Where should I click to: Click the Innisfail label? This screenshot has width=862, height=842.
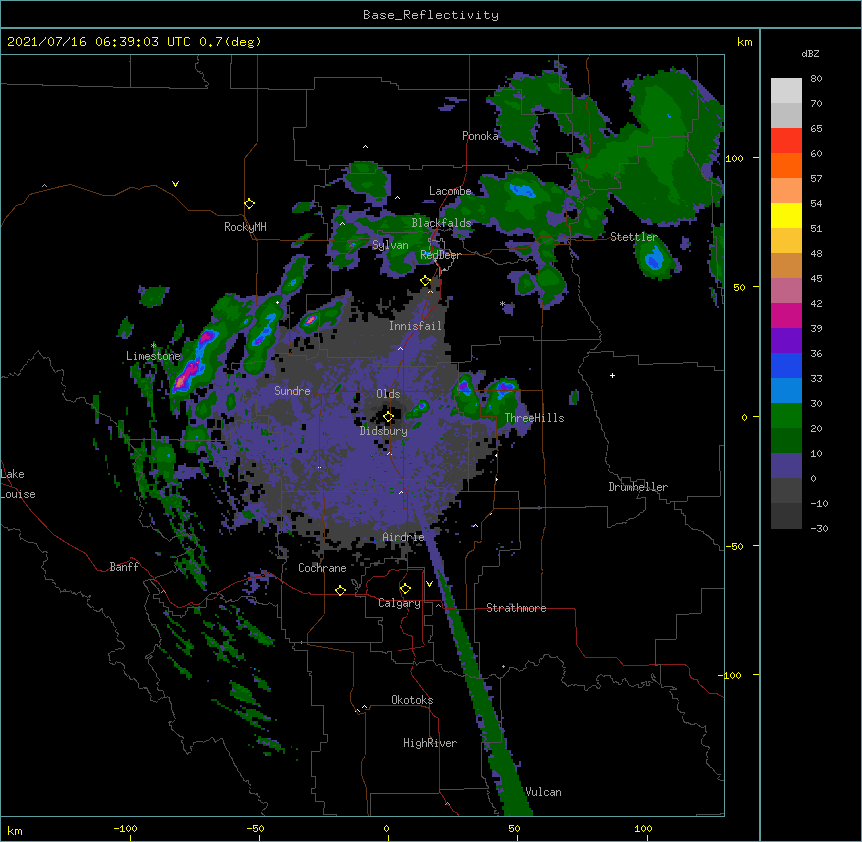click(415, 326)
